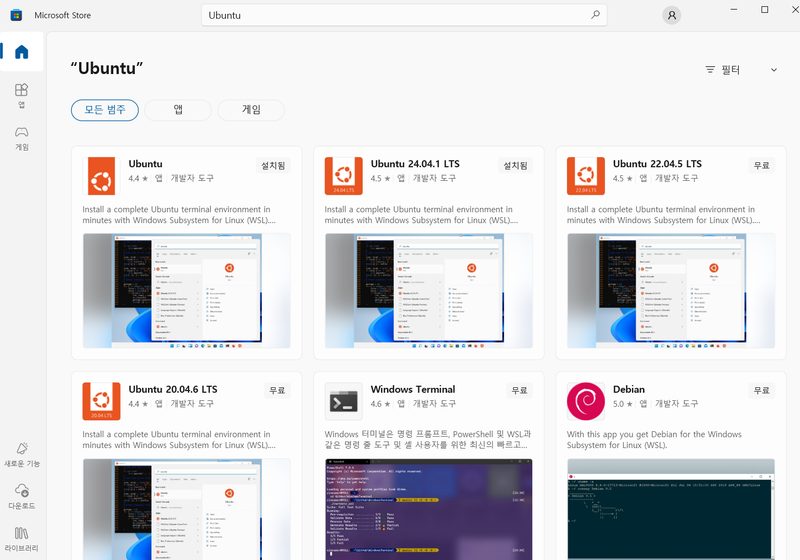Click the Debian description about Windows Subsystem

[654, 440]
